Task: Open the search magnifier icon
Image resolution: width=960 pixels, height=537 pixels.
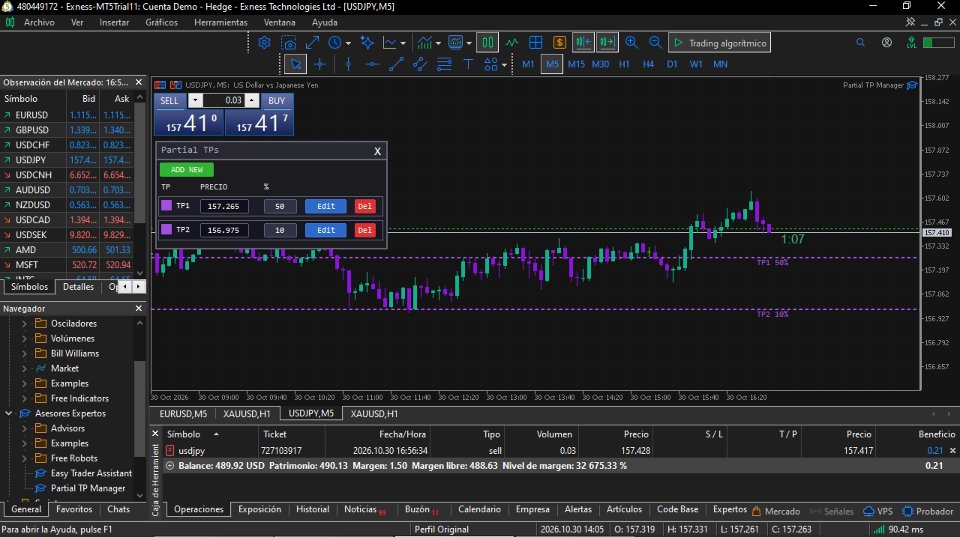Action: pyautogui.click(x=860, y=43)
